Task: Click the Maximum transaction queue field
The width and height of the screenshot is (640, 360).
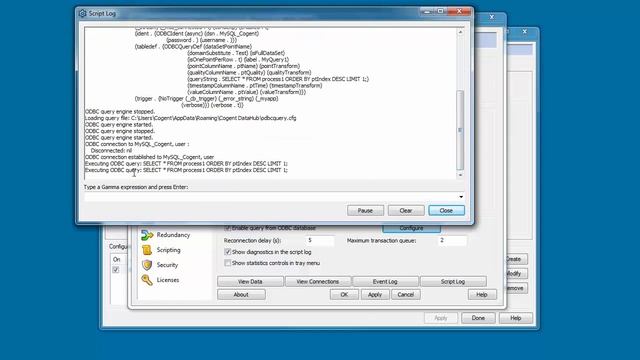Action: (x=452, y=241)
